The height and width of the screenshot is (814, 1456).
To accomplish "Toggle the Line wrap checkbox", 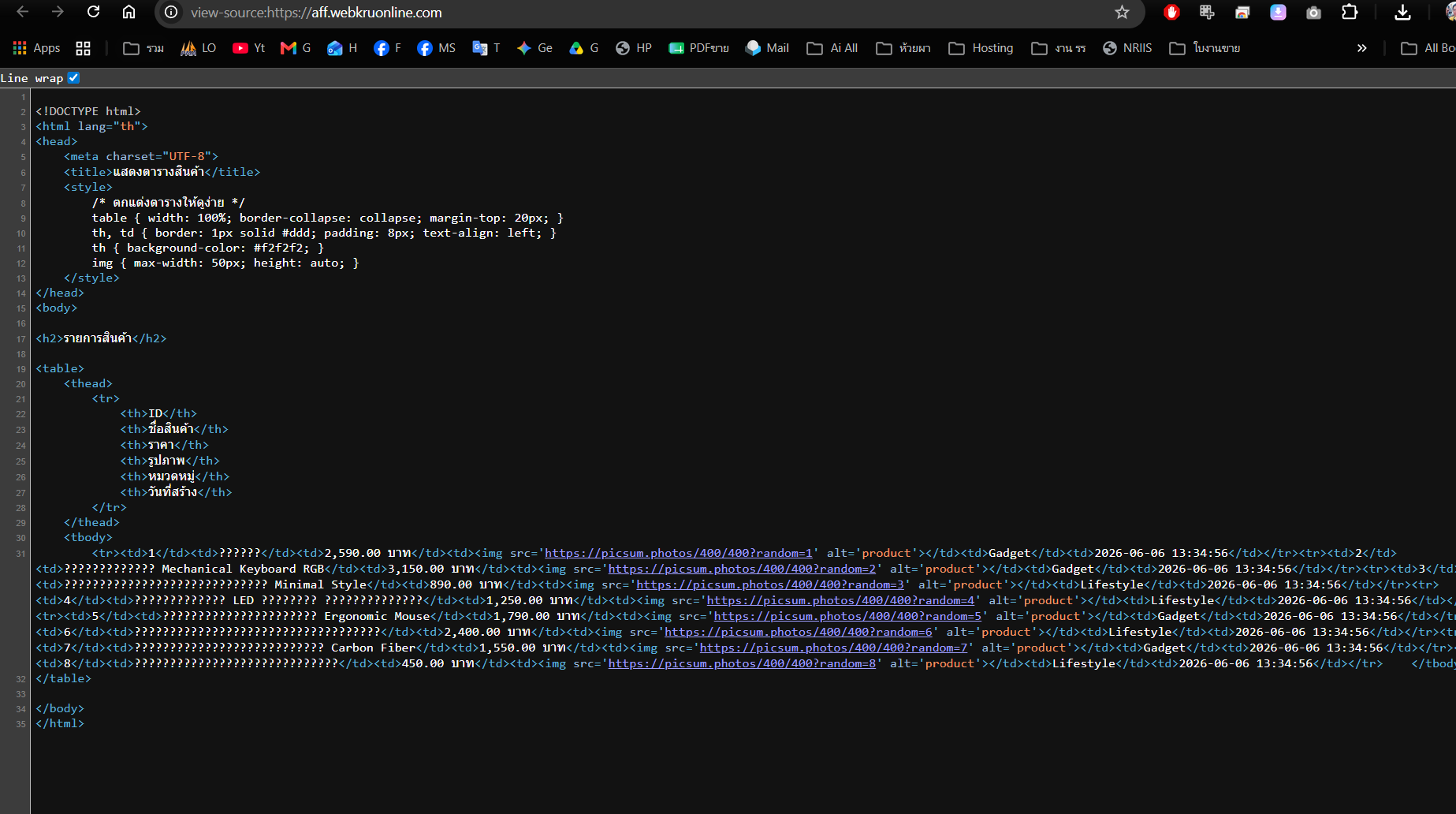I will click(x=73, y=77).
